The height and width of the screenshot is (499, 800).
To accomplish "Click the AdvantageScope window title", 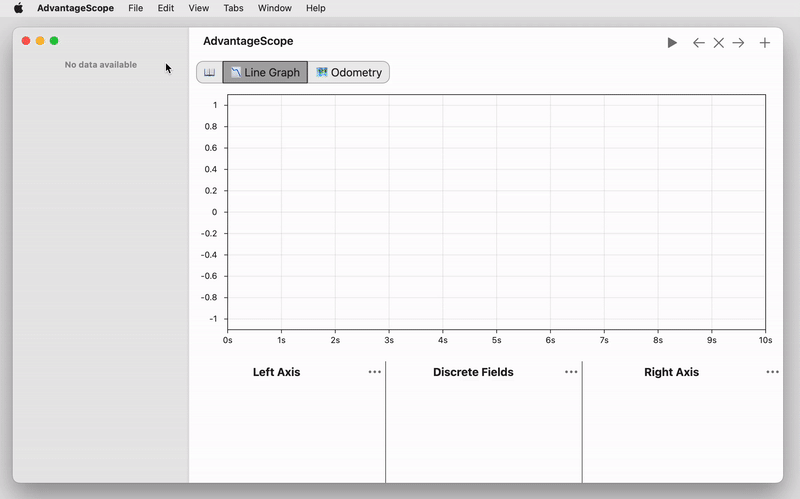I will click(x=248, y=41).
